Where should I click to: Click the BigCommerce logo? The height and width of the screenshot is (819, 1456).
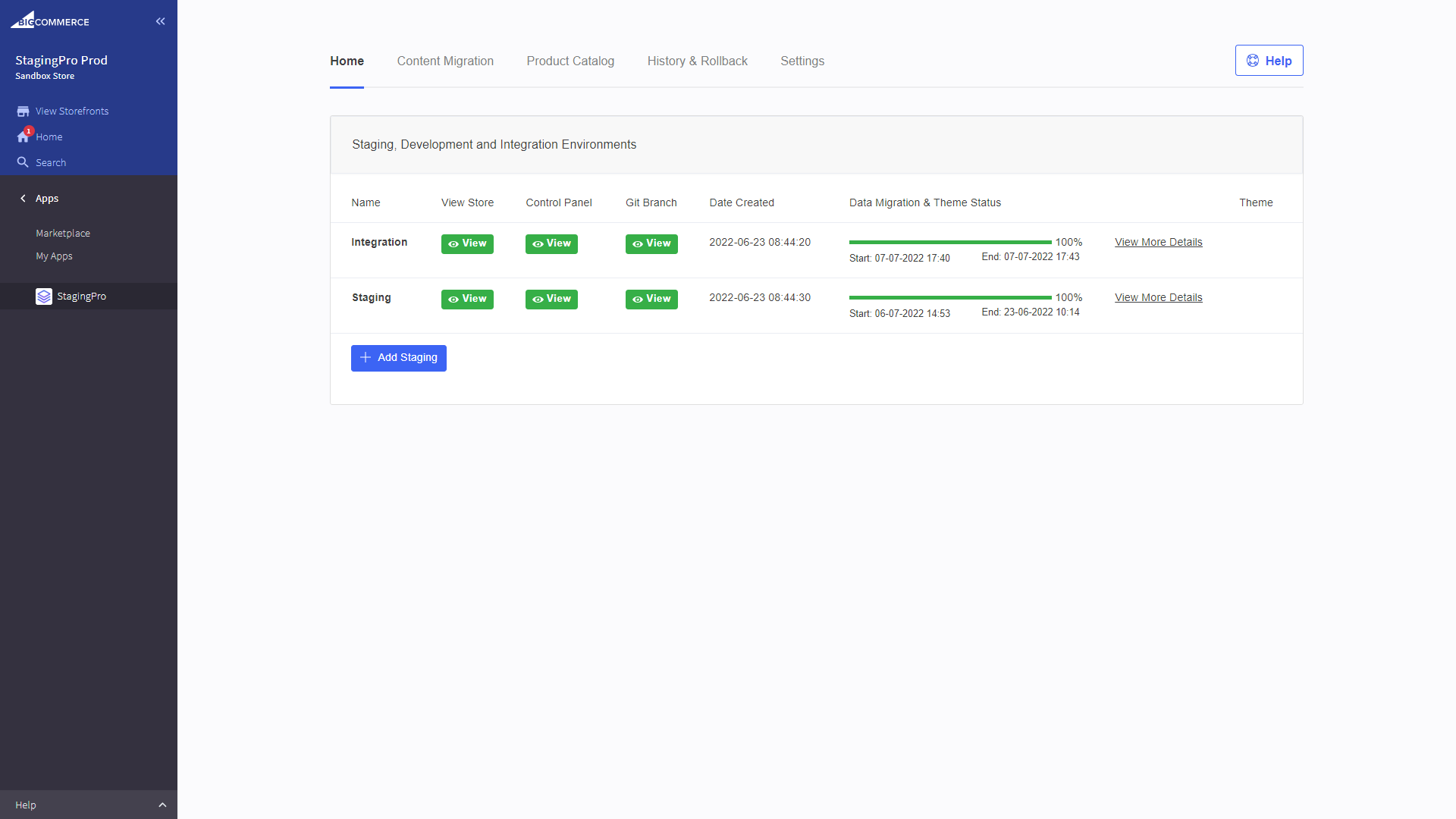coord(50,20)
